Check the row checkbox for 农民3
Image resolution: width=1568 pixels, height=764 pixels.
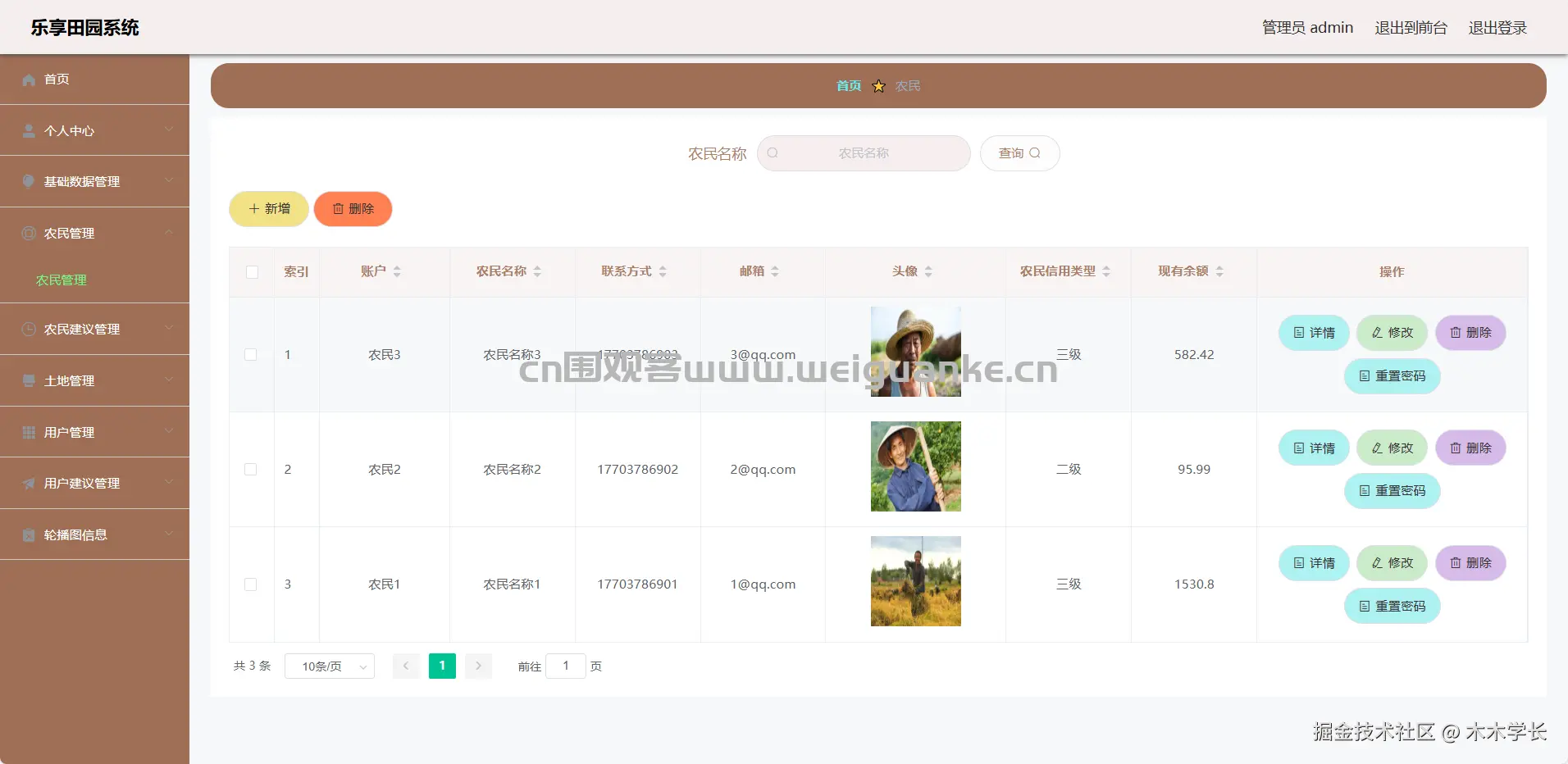pyautogui.click(x=251, y=355)
